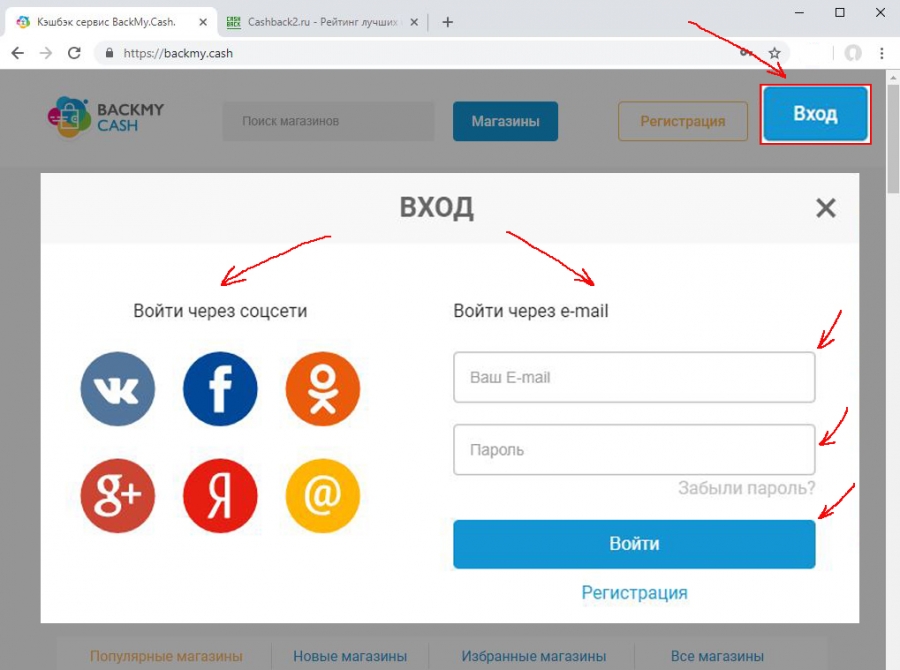Open Регистрация link under Войти
The image size is (900, 670).
[634, 592]
